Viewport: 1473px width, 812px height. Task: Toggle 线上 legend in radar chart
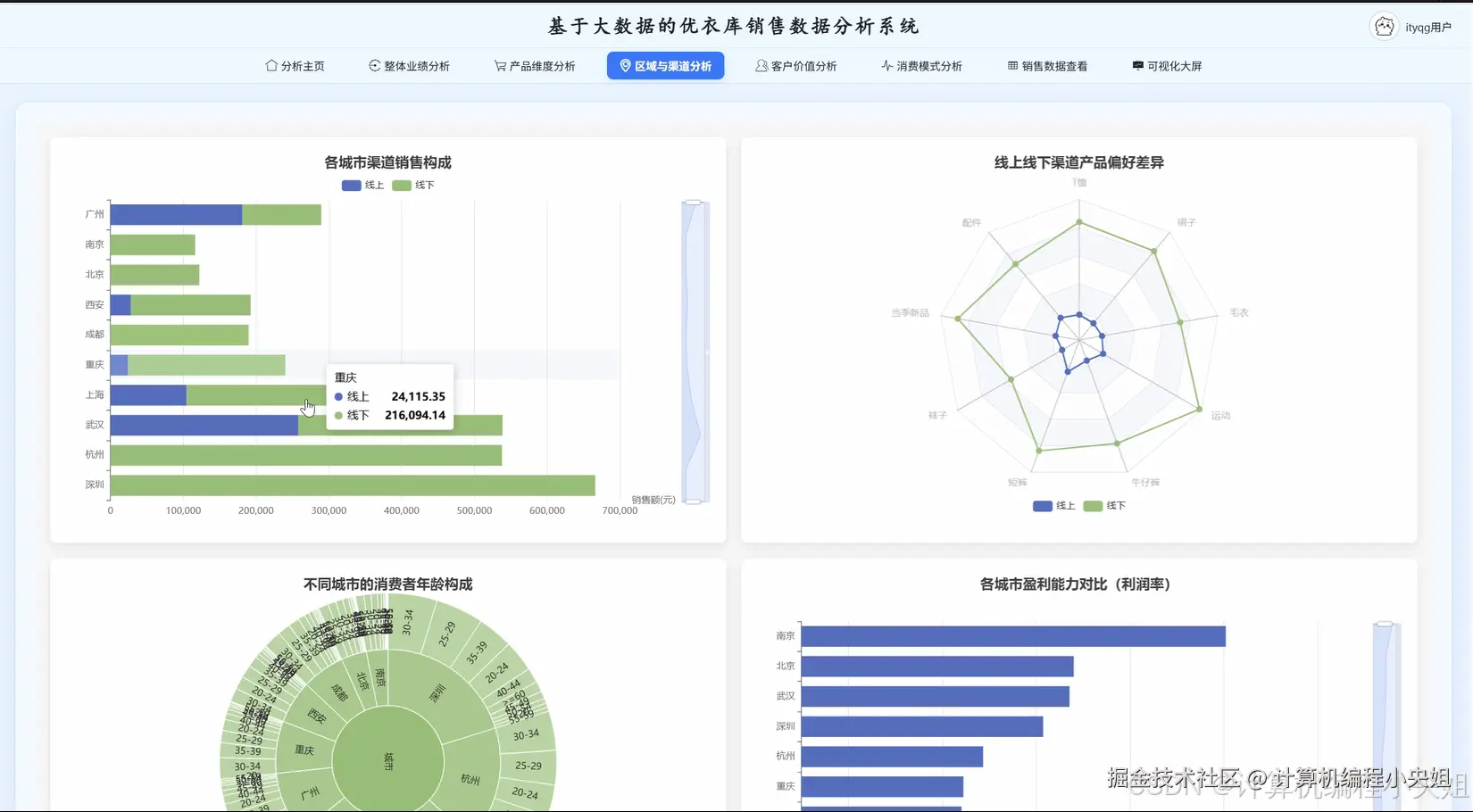click(x=1054, y=506)
